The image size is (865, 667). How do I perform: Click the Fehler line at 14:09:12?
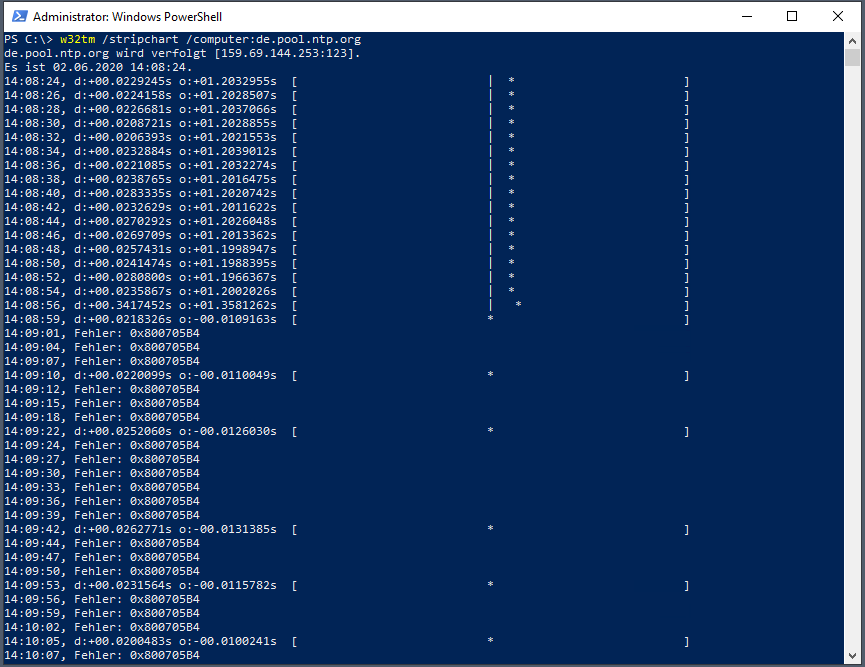pyautogui.click(x=102, y=389)
